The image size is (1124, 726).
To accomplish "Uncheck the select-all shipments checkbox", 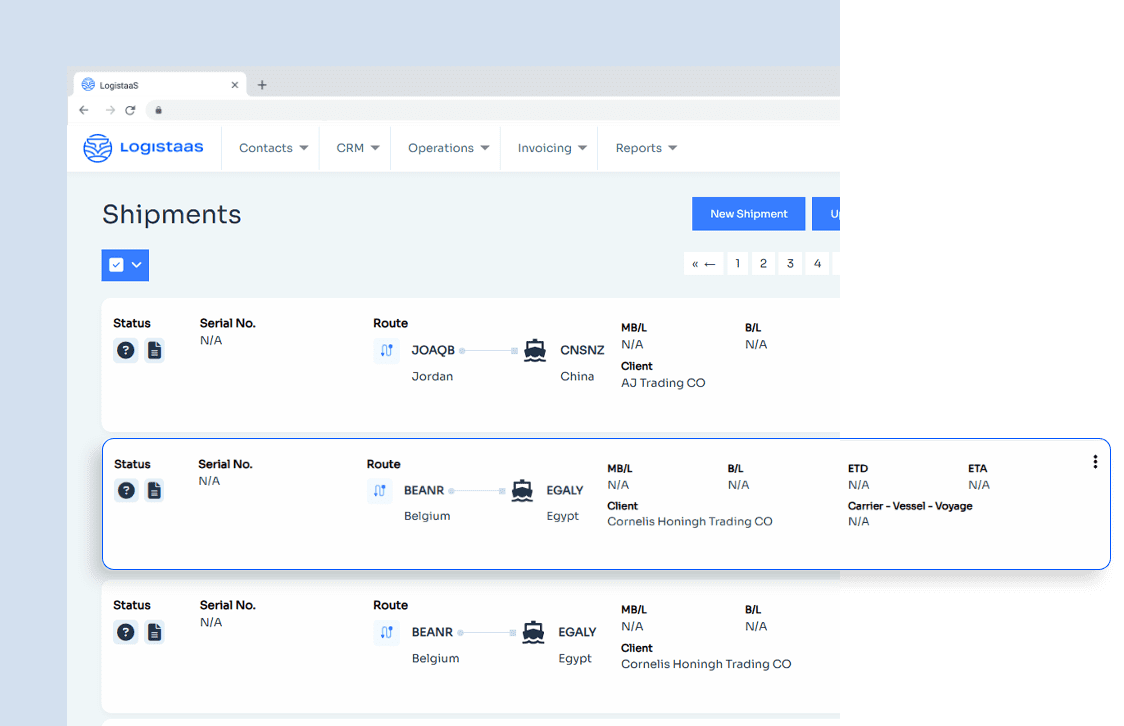I will tap(114, 265).
